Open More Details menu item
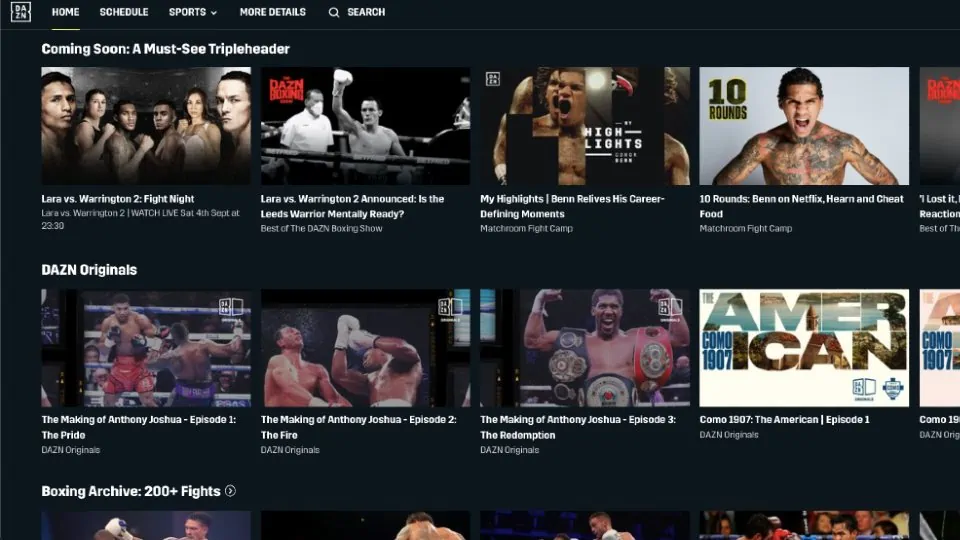Image resolution: width=960 pixels, height=540 pixels. (272, 12)
